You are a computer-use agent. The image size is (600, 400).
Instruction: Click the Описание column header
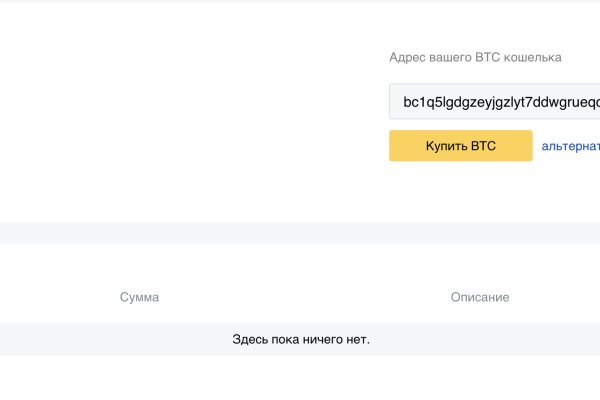(x=480, y=297)
